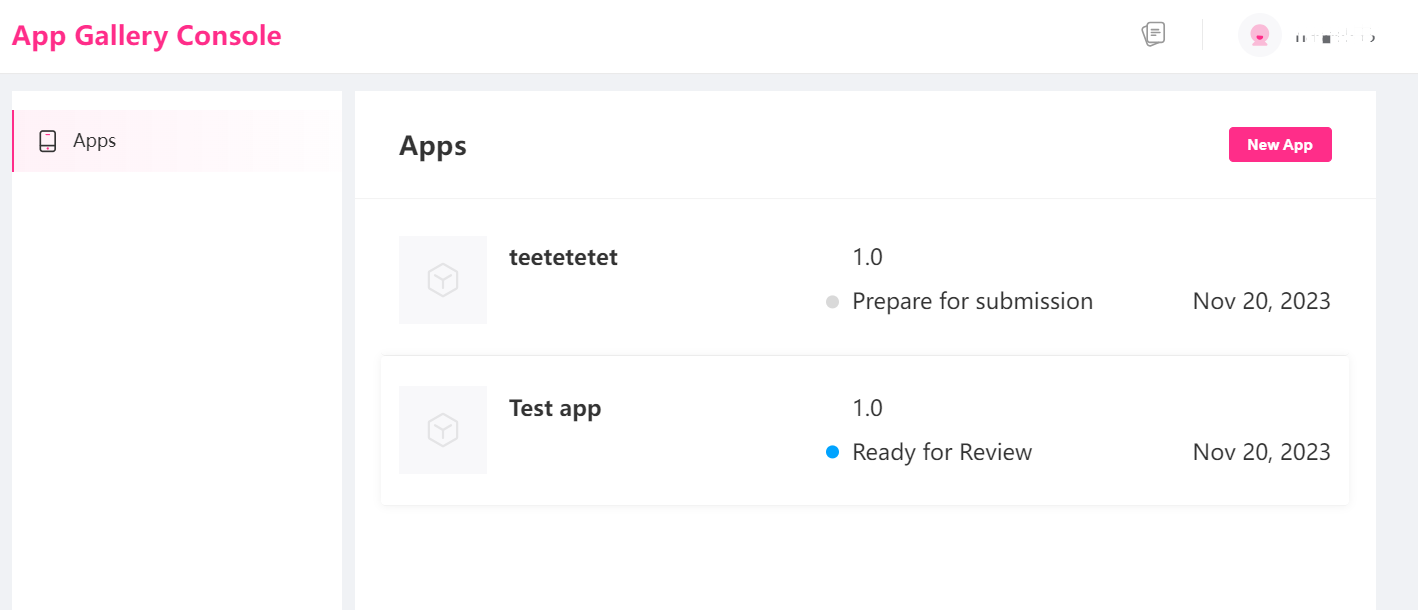
Task: Click version 1.0 of teetetetet
Action: [867, 257]
